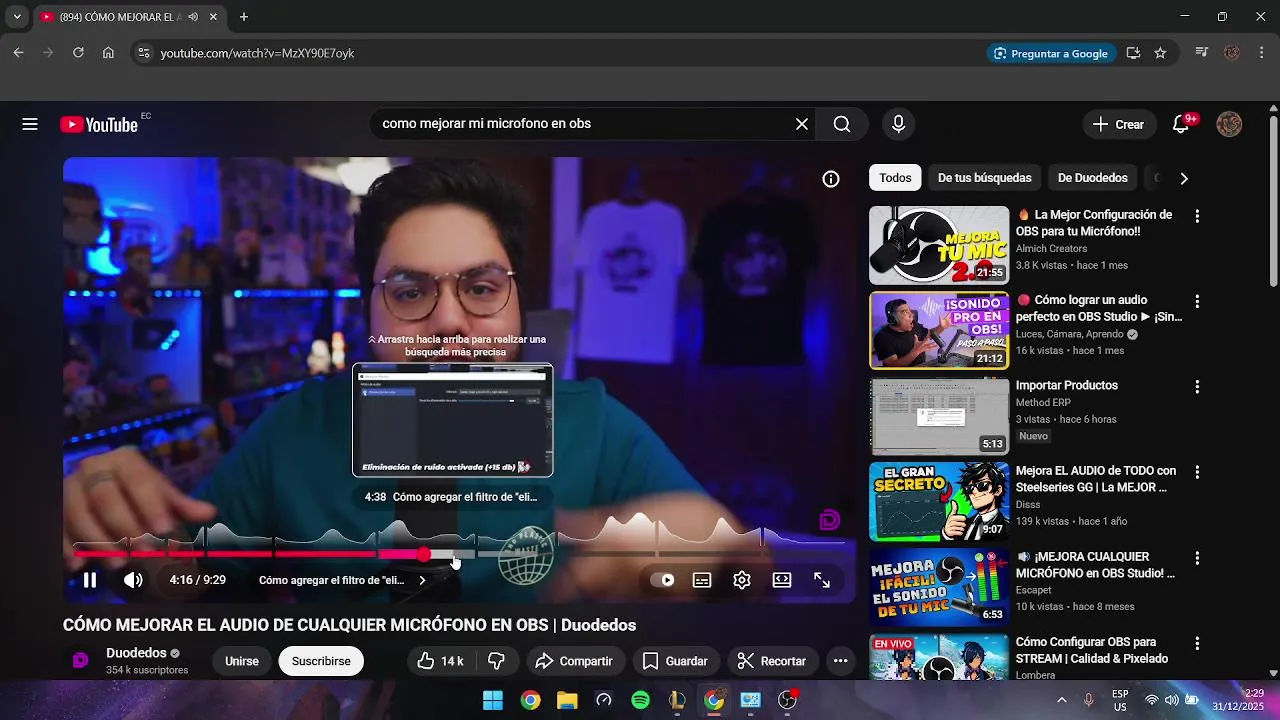Open options for La Mejor Configuración video

1197,216
